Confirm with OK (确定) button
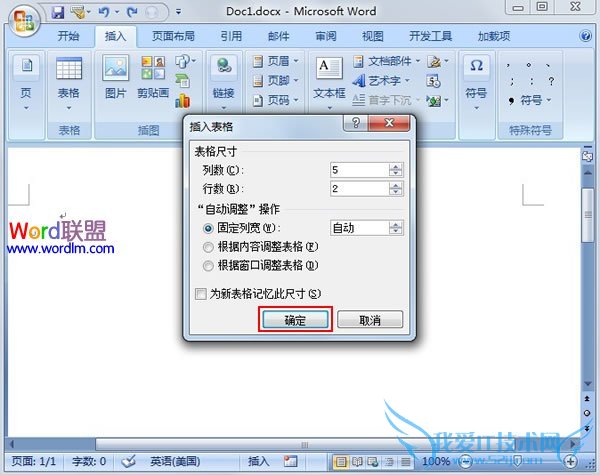 coord(295,320)
